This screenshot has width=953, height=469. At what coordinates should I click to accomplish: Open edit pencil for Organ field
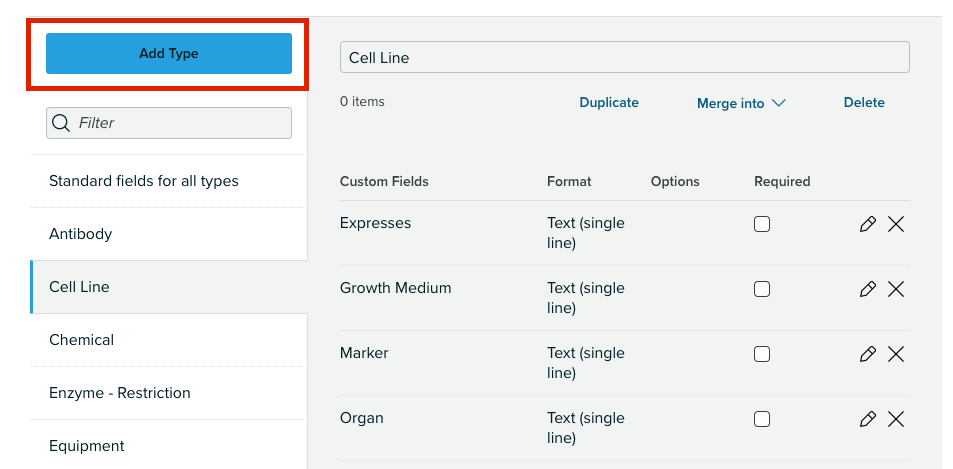pos(868,419)
